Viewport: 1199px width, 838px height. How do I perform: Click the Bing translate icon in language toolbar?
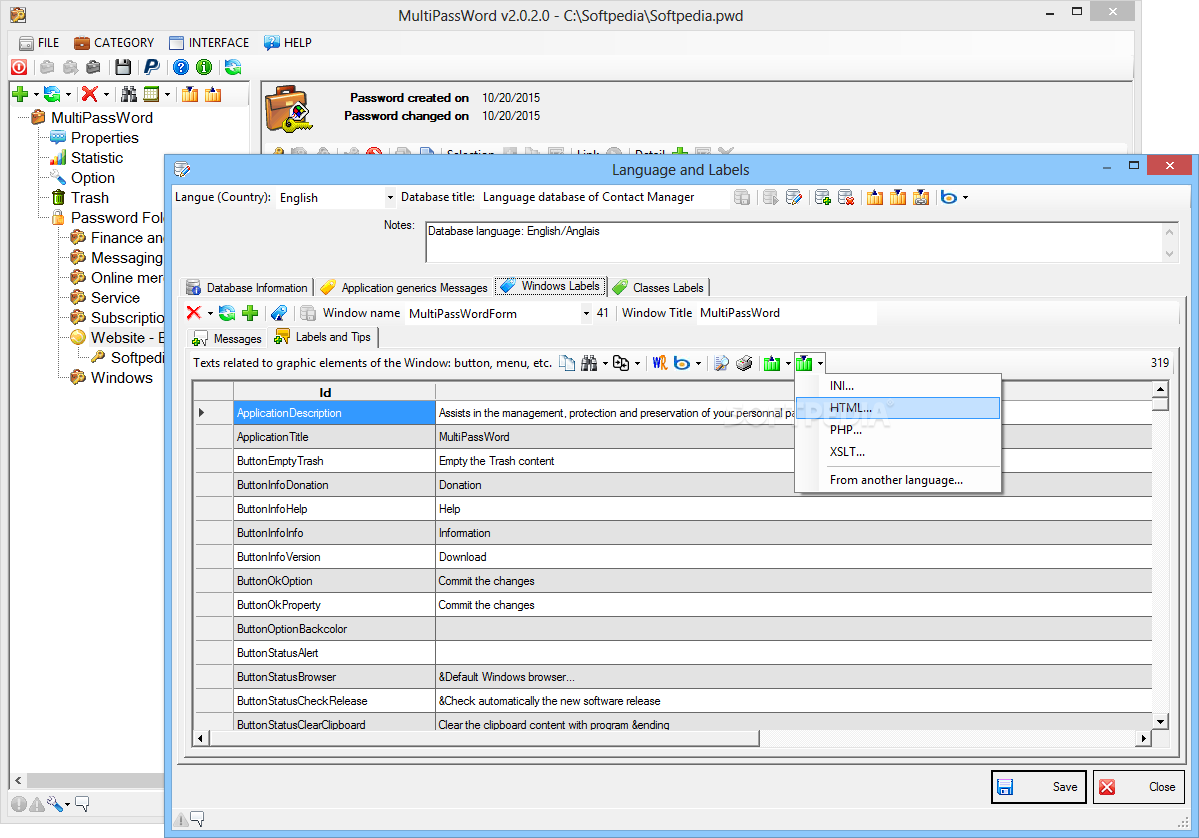coord(948,197)
